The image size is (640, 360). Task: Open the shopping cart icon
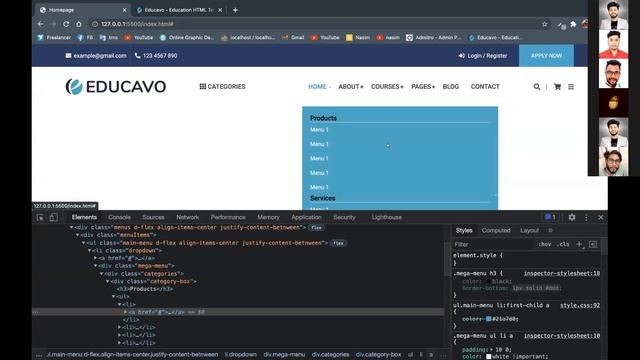pos(557,87)
